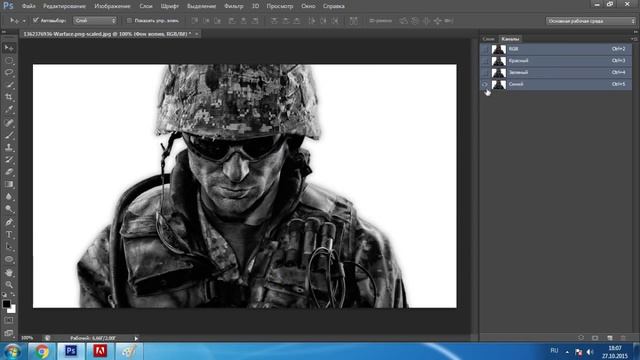Click the zoom percentage field in status bar
Image resolution: width=640 pixels, height=360 pixels.
[27, 338]
